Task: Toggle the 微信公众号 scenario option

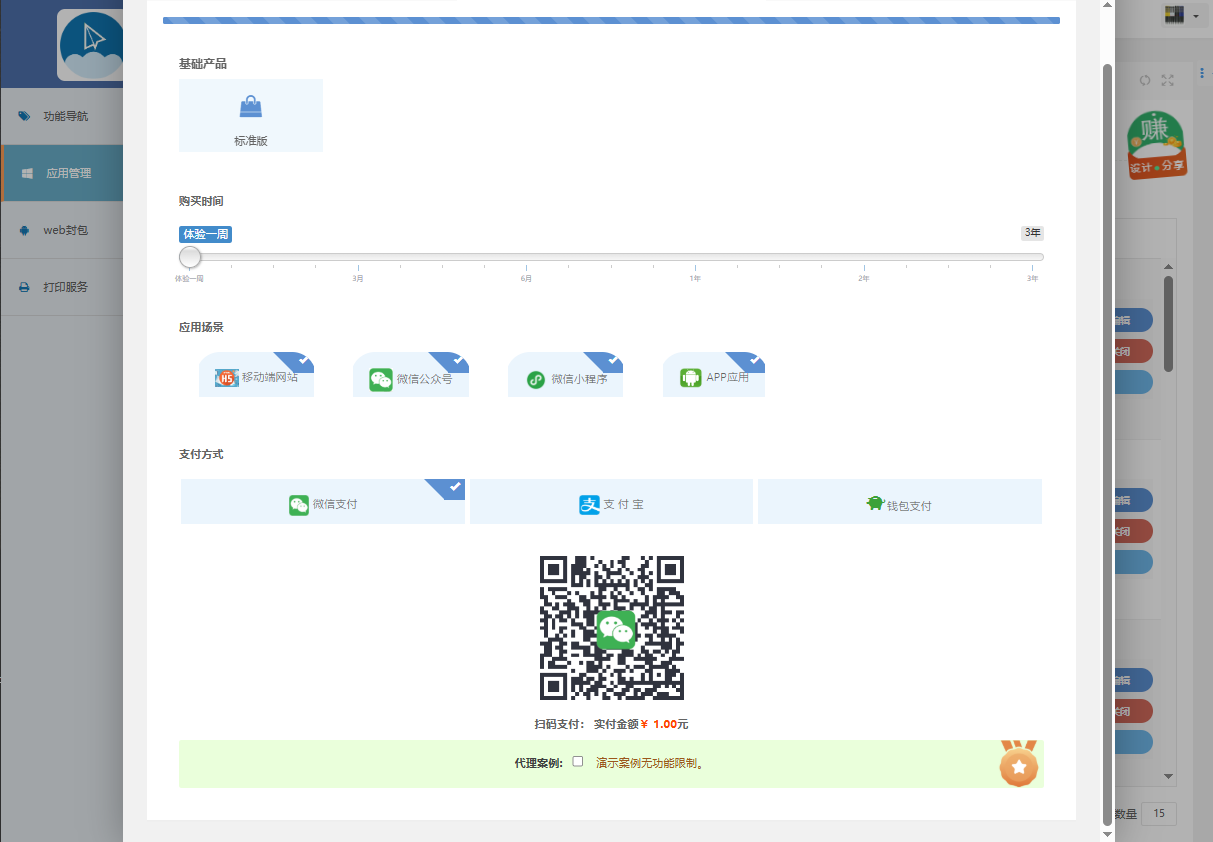Action: [x=411, y=378]
